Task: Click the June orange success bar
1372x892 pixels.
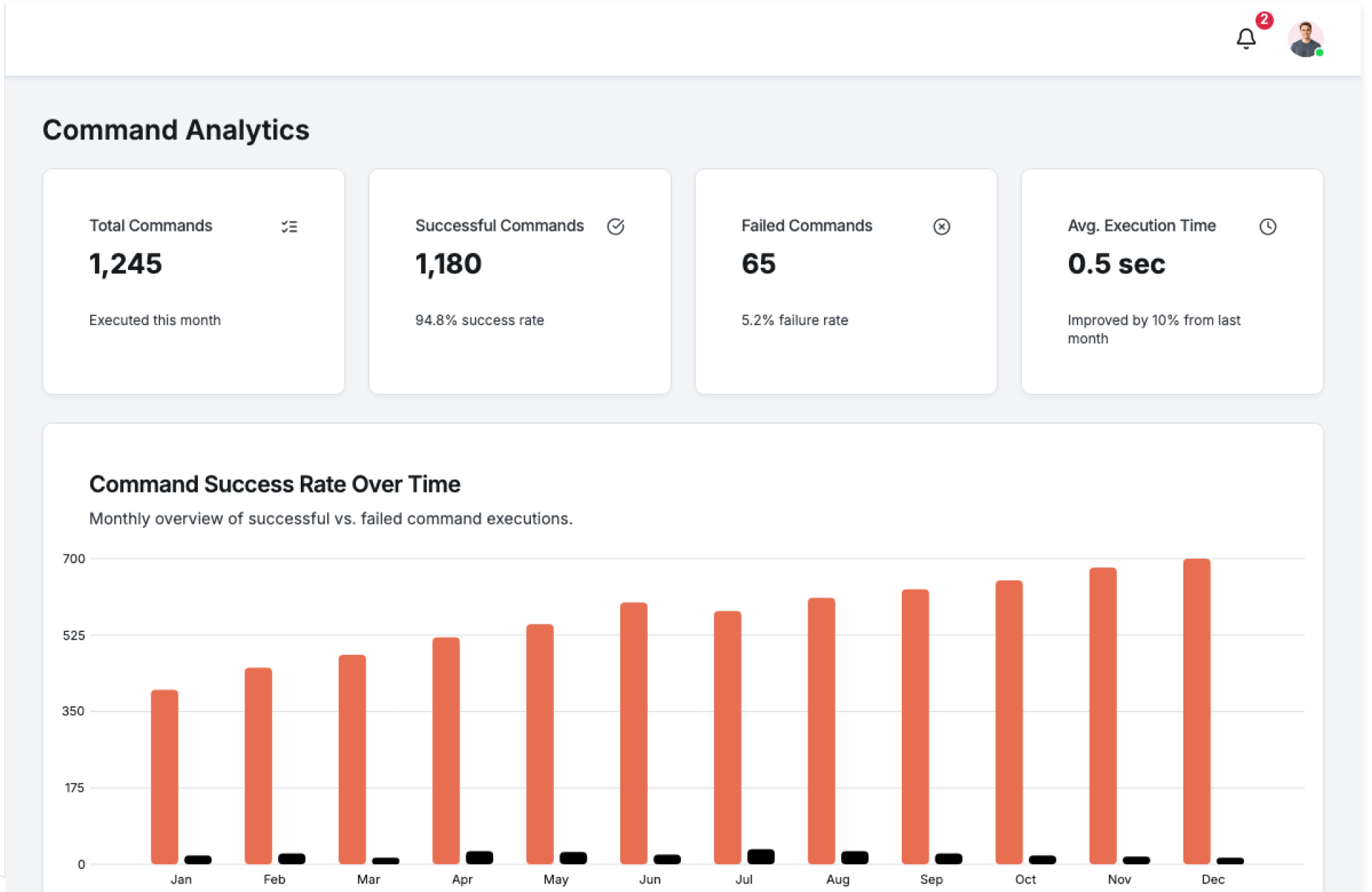Action: [x=633, y=733]
